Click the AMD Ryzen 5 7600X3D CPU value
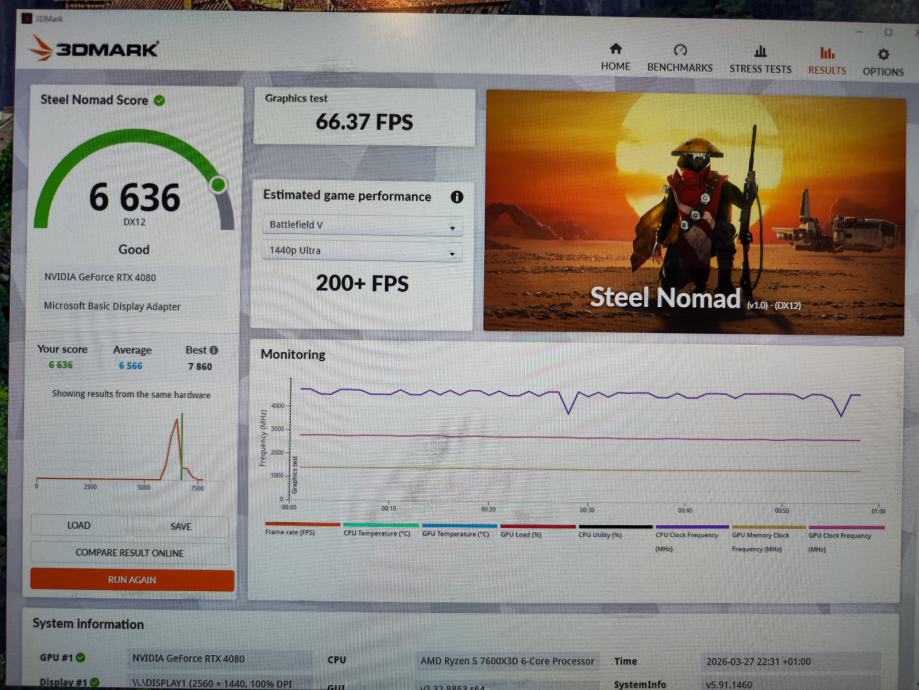The image size is (919, 690). point(507,661)
